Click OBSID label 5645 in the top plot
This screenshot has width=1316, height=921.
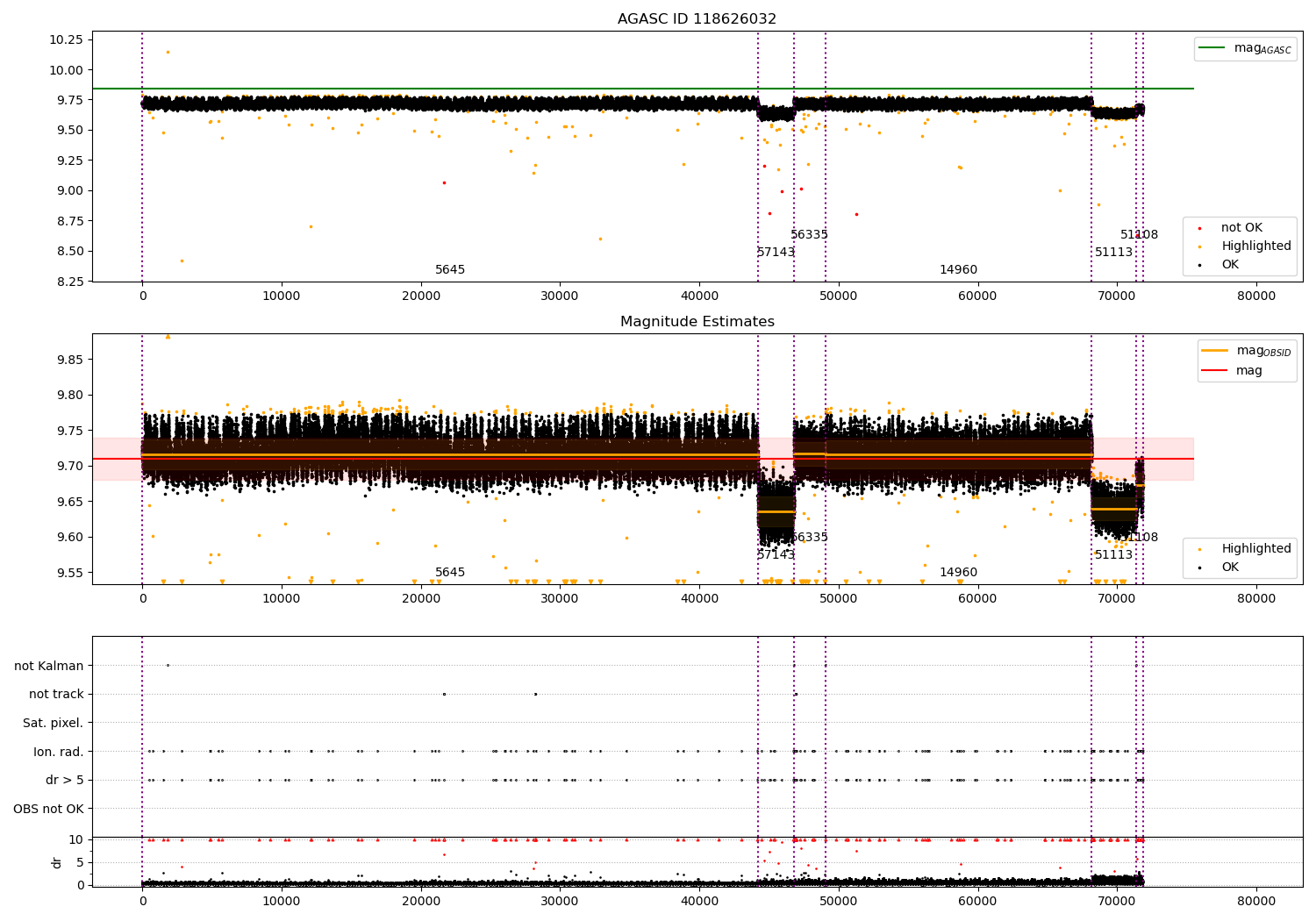(x=450, y=270)
